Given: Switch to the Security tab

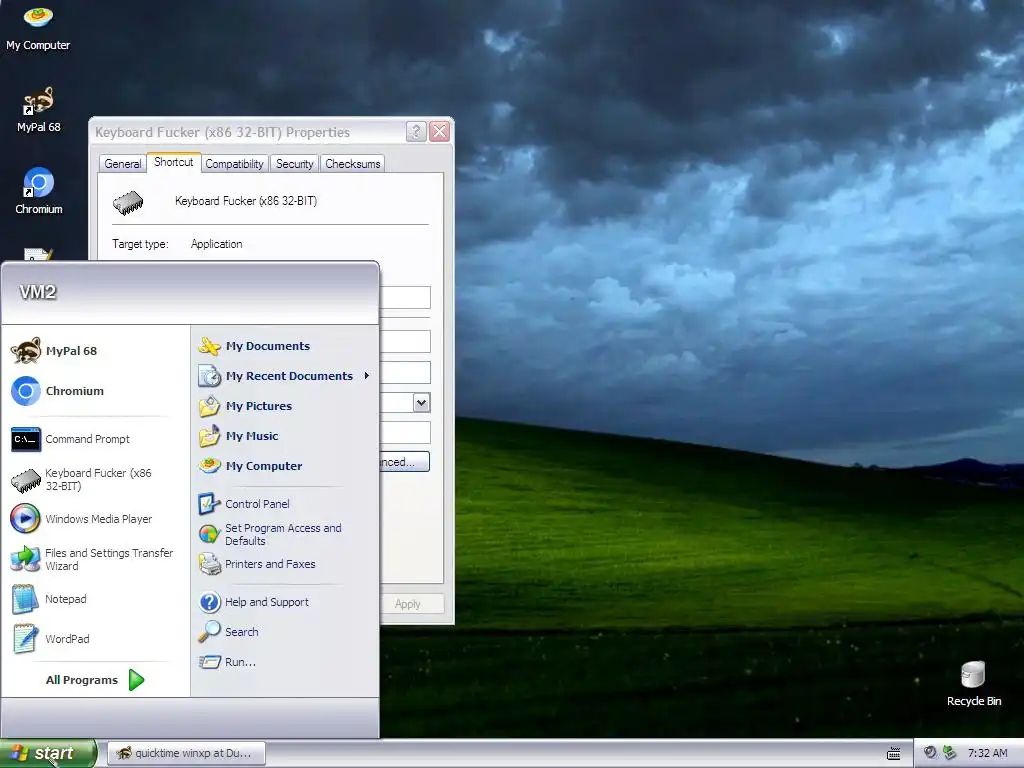Looking at the screenshot, I should pyautogui.click(x=295, y=164).
